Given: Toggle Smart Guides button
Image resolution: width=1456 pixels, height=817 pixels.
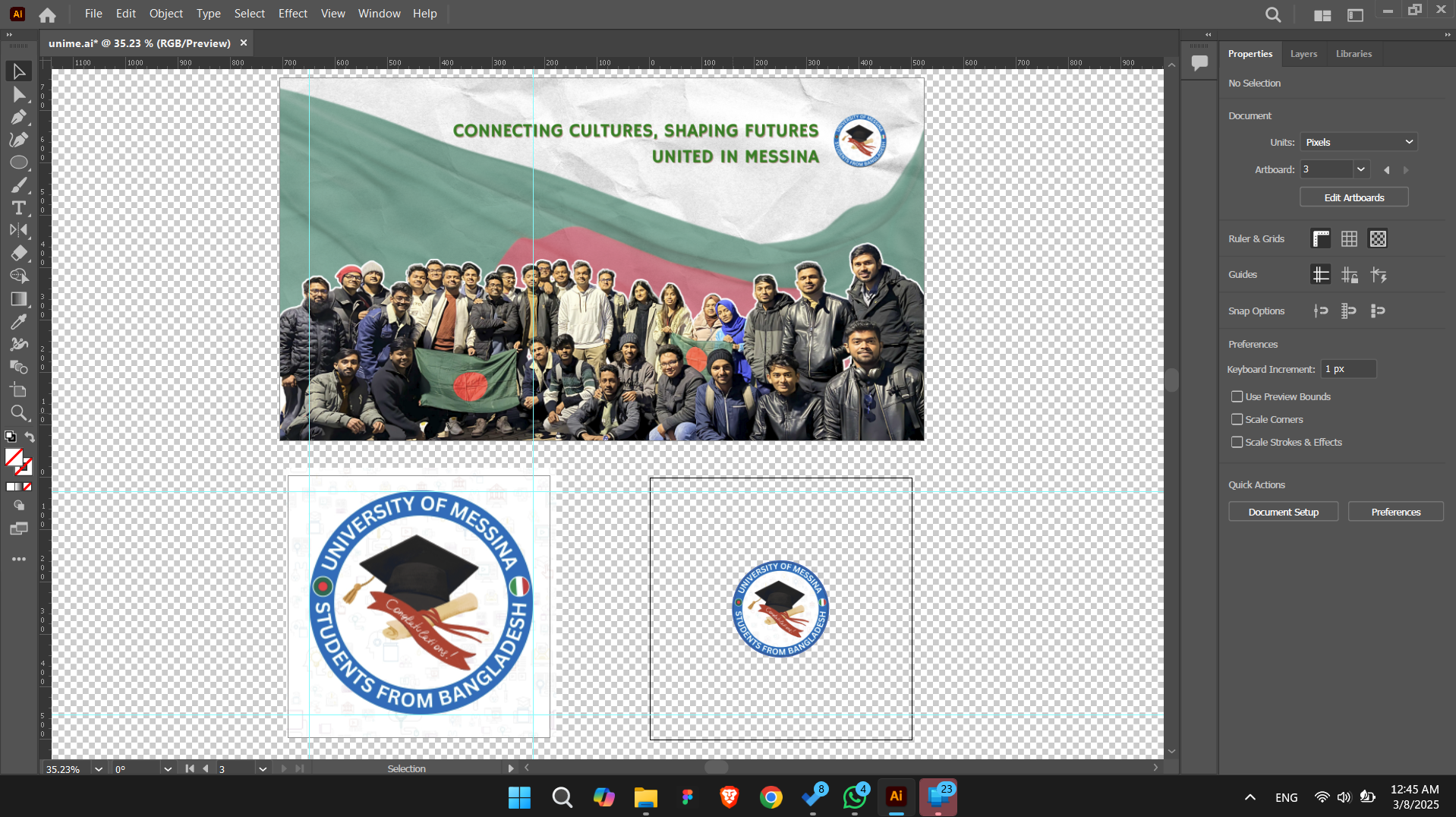Looking at the screenshot, I should (x=1378, y=275).
